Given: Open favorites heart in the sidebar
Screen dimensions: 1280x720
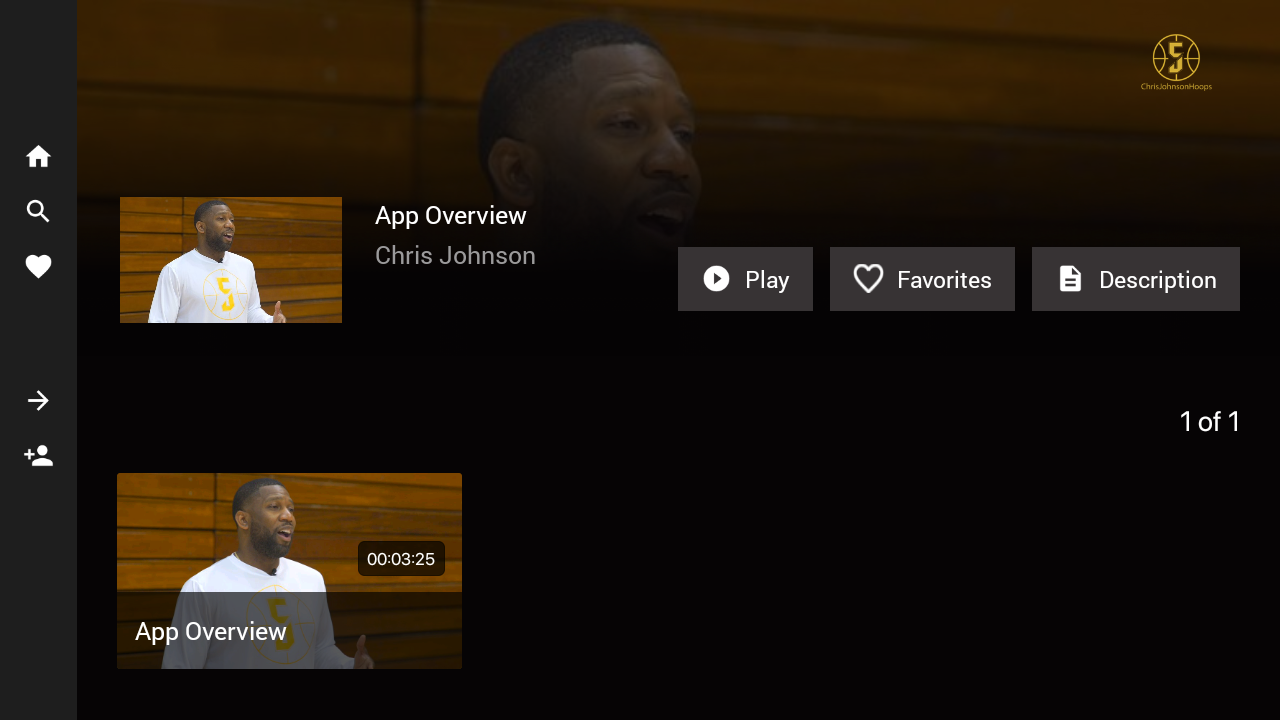Looking at the screenshot, I should coord(38,267).
